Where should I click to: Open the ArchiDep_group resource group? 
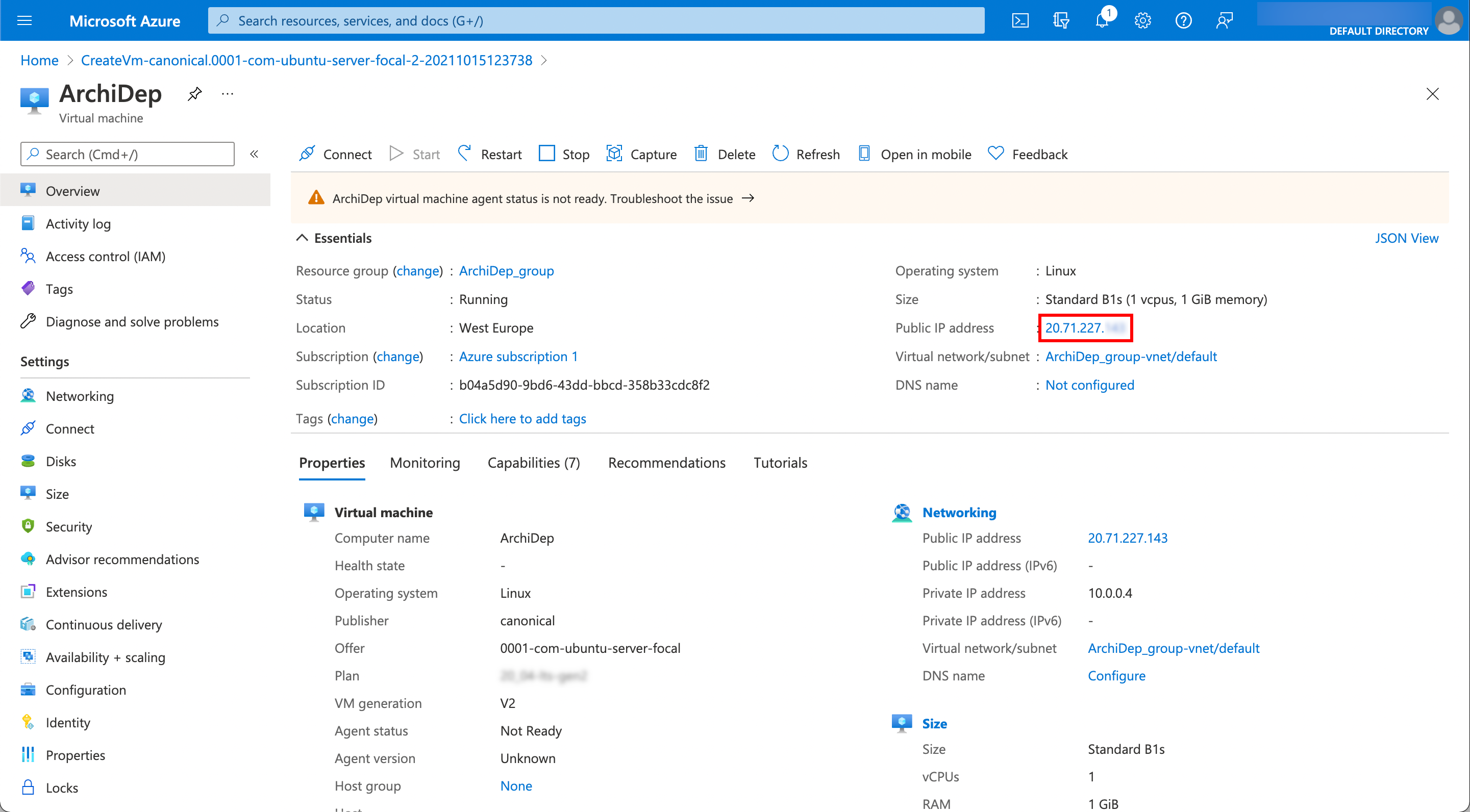click(x=506, y=270)
